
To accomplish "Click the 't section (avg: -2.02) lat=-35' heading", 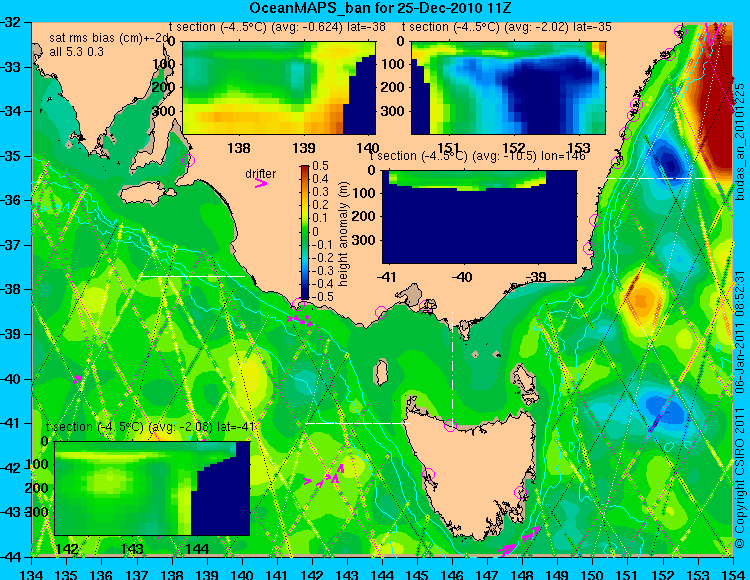I will pos(507,27).
